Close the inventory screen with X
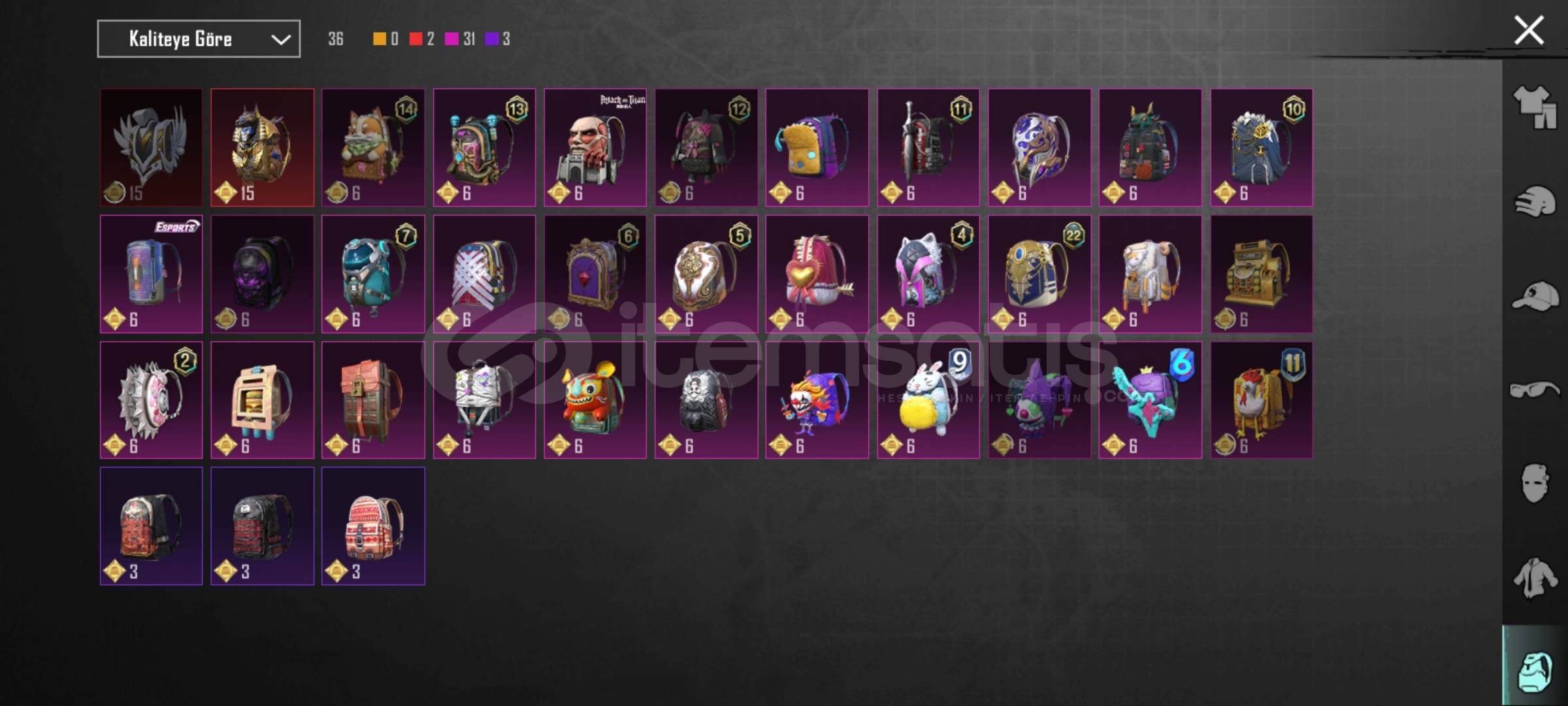 point(1529,30)
